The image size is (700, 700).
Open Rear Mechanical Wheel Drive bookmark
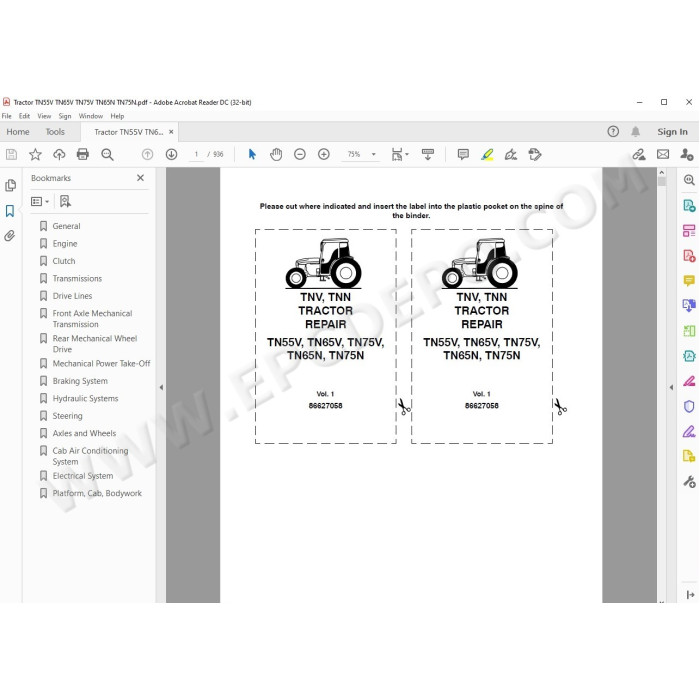tap(95, 344)
